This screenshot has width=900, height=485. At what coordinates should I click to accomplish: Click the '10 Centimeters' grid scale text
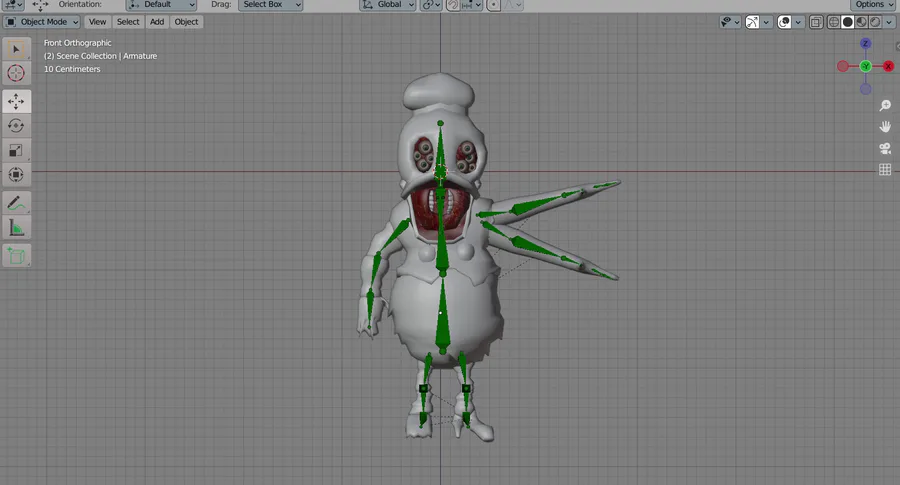(x=72, y=69)
